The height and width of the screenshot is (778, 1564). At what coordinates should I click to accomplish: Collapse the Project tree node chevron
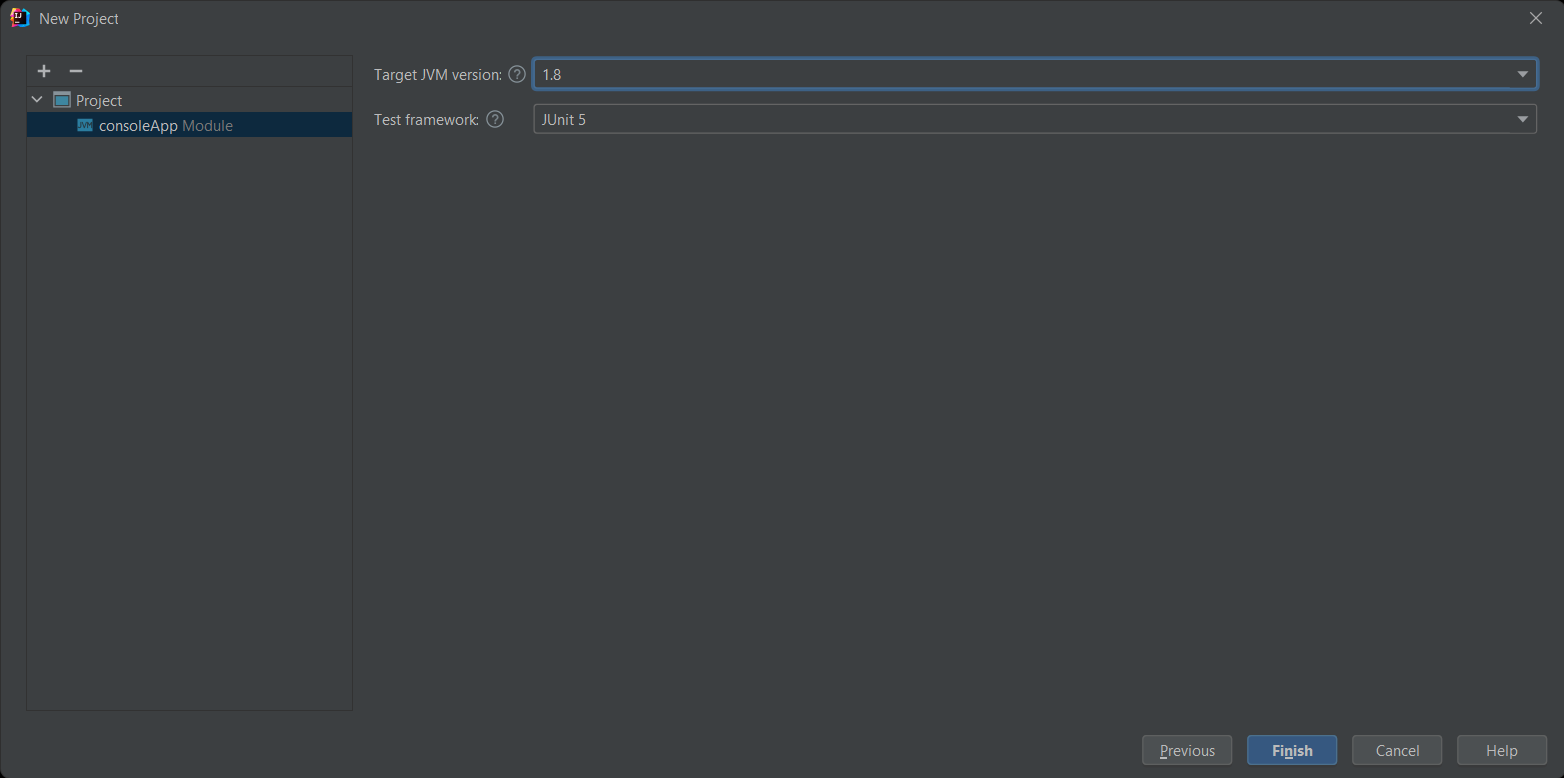click(38, 100)
